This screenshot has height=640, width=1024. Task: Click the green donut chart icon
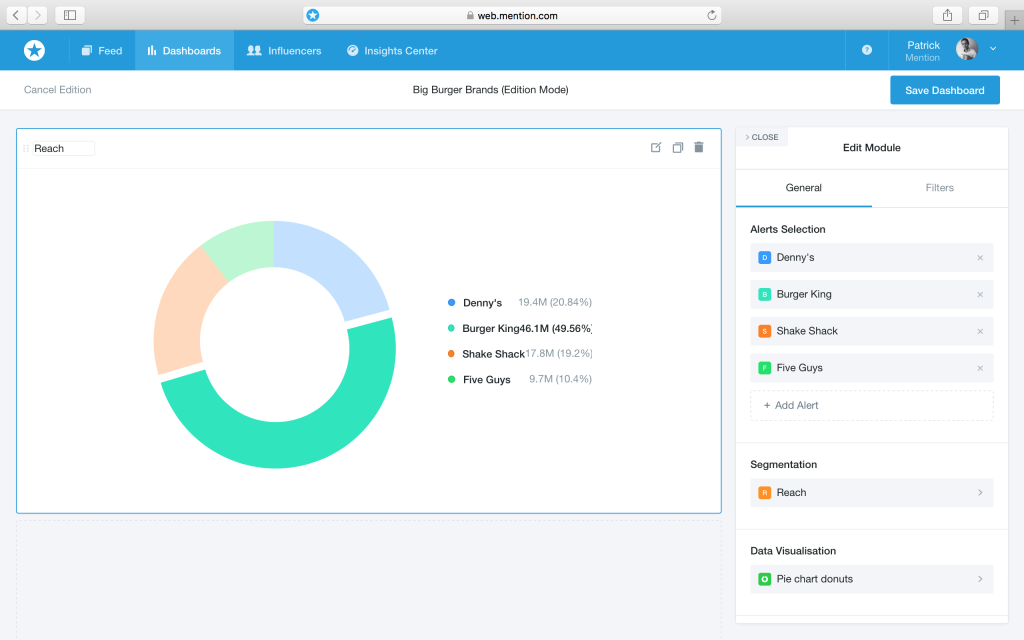(x=764, y=579)
